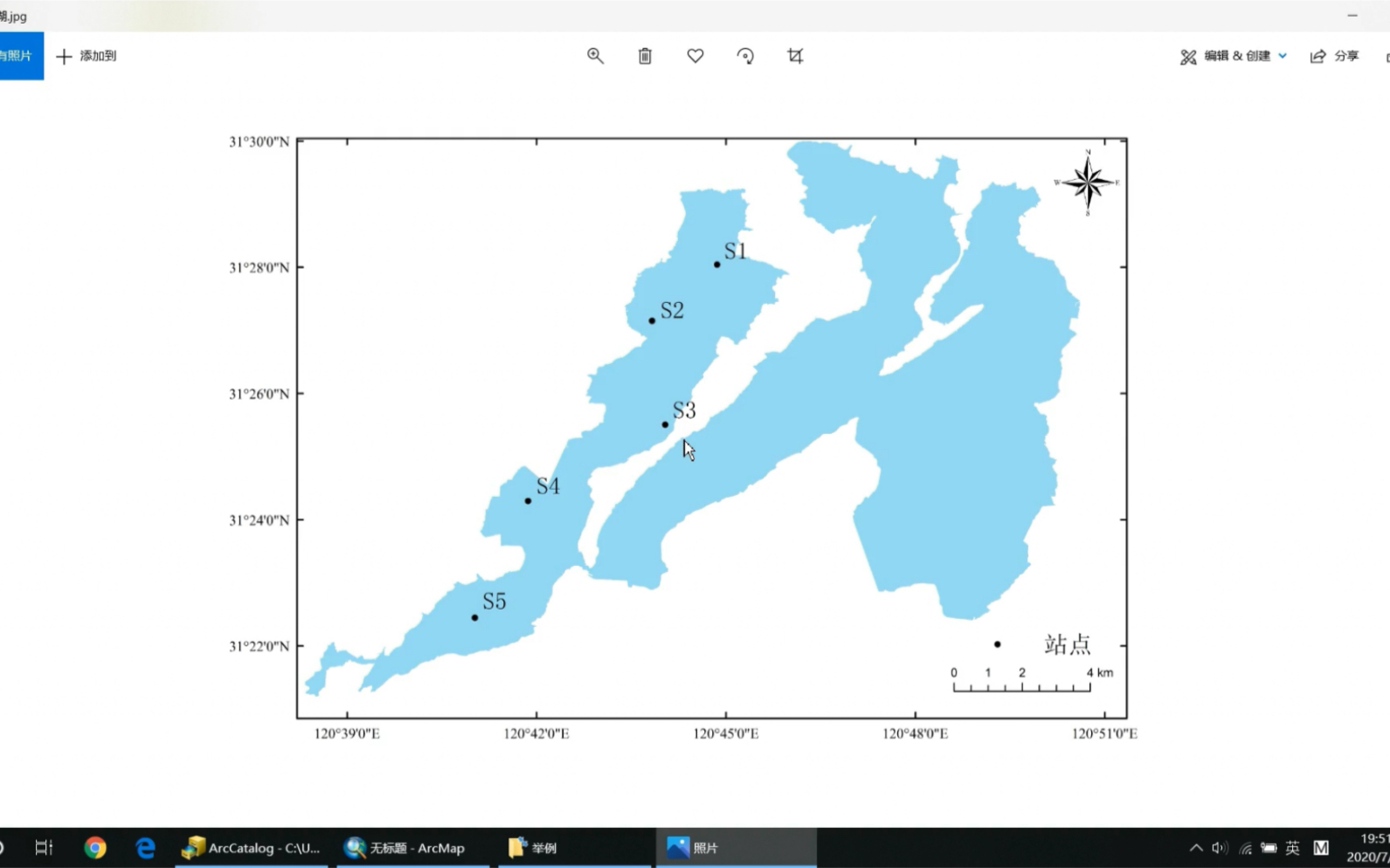This screenshot has width=1390, height=868.
Task: Click the zoom magnifier icon
Action: 595,56
